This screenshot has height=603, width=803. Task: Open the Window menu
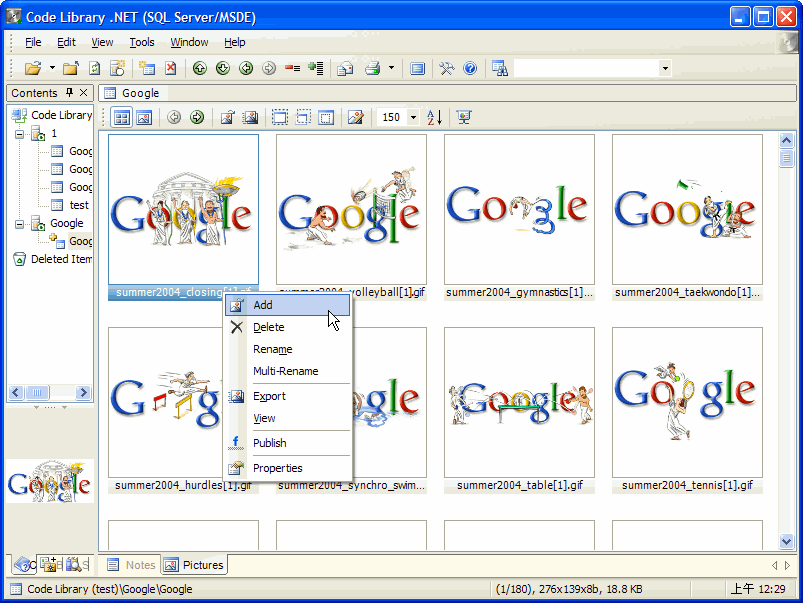pyautogui.click(x=189, y=42)
